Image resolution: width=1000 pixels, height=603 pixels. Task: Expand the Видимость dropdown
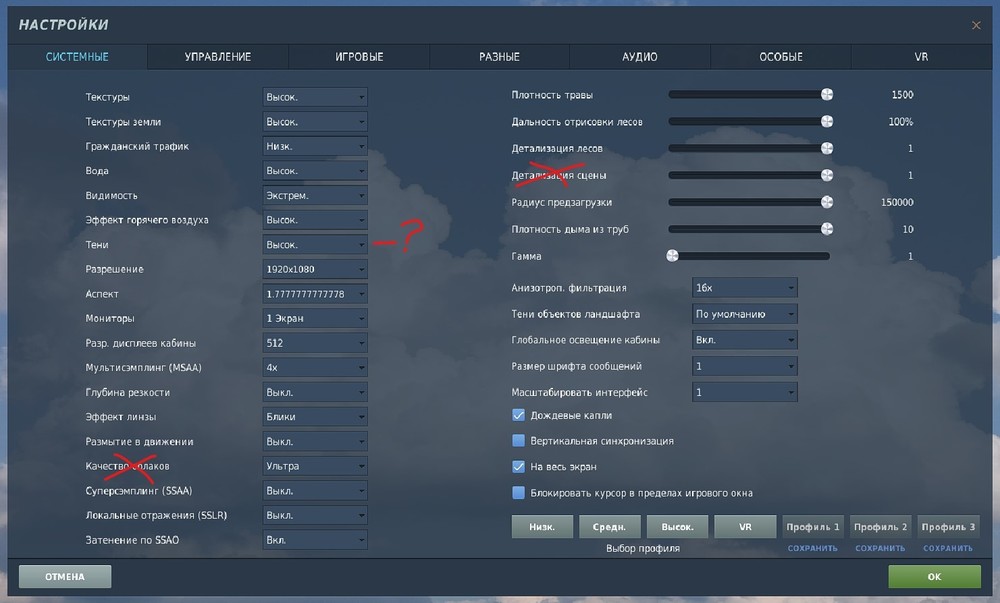pyautogui.click(x=314, y=195)
